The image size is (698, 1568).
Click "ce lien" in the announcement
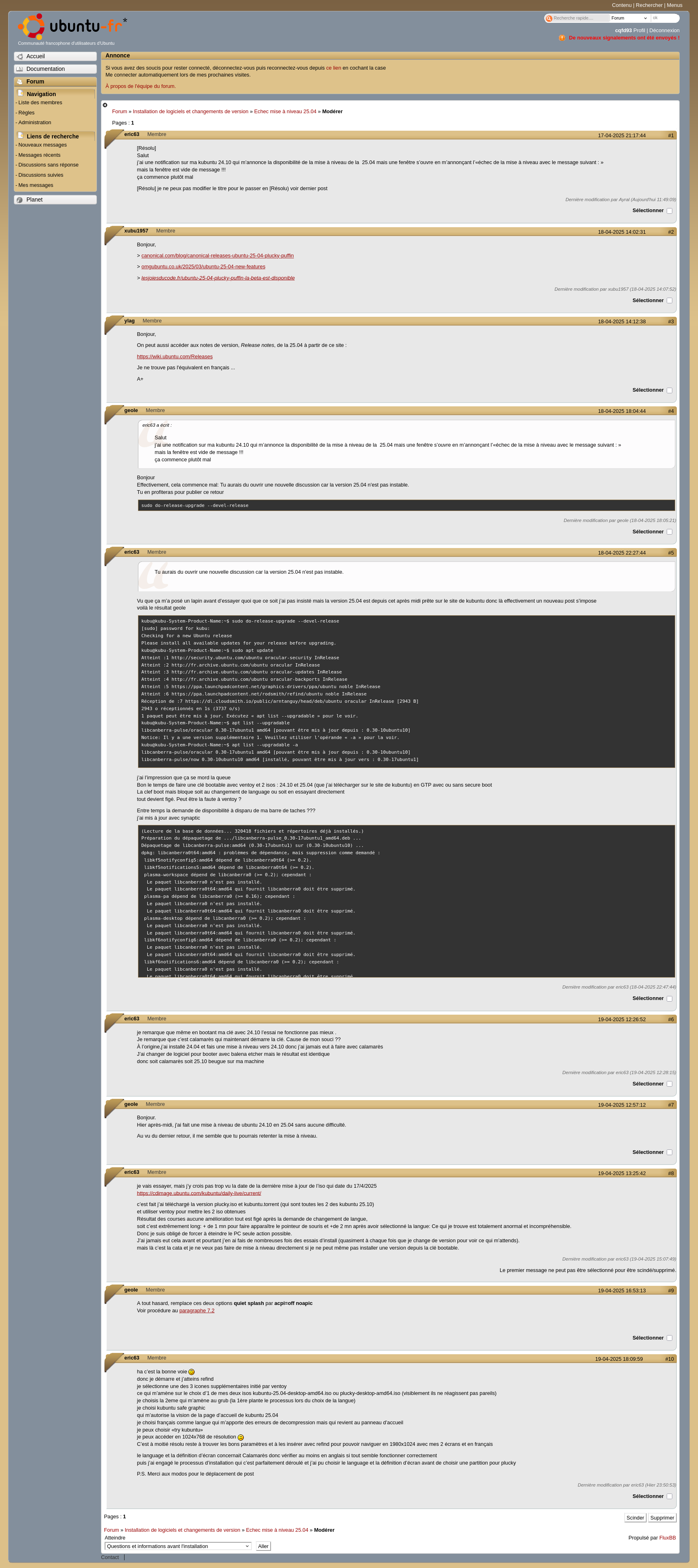pos(333,68)
